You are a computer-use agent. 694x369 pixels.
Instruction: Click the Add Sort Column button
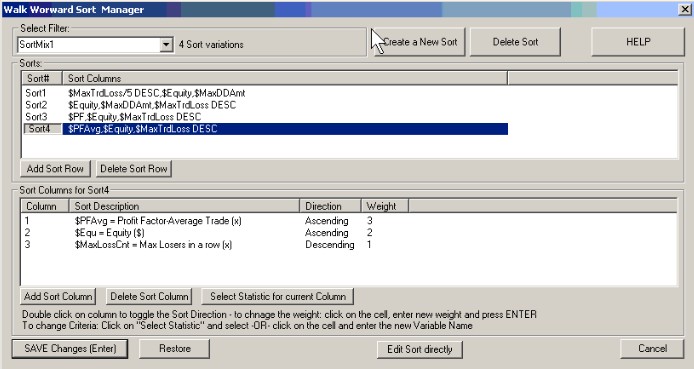pos(58,296)
